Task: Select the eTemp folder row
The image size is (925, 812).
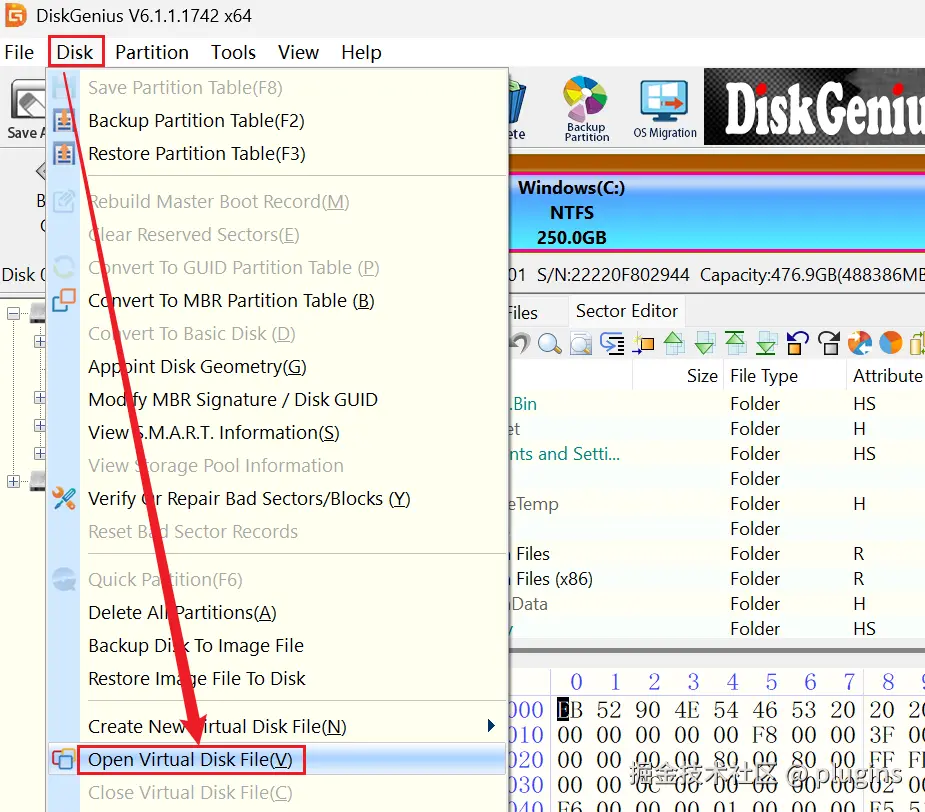Action: [x=717, y=504]
